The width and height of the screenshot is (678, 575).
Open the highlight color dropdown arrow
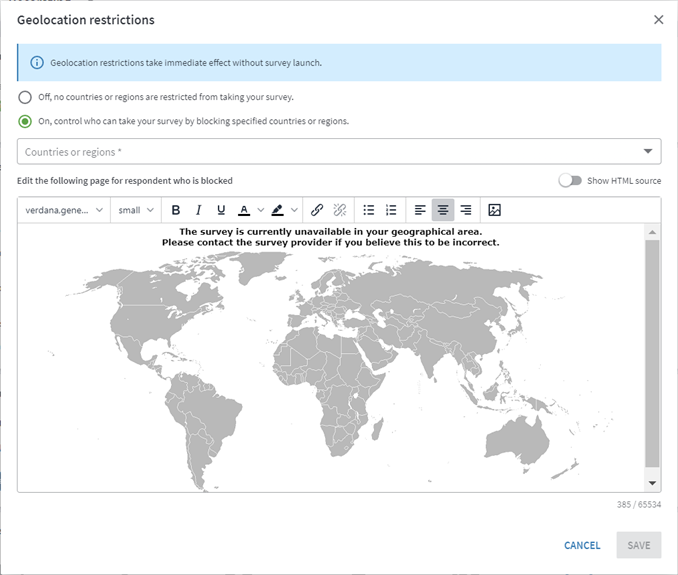point(294,210)
